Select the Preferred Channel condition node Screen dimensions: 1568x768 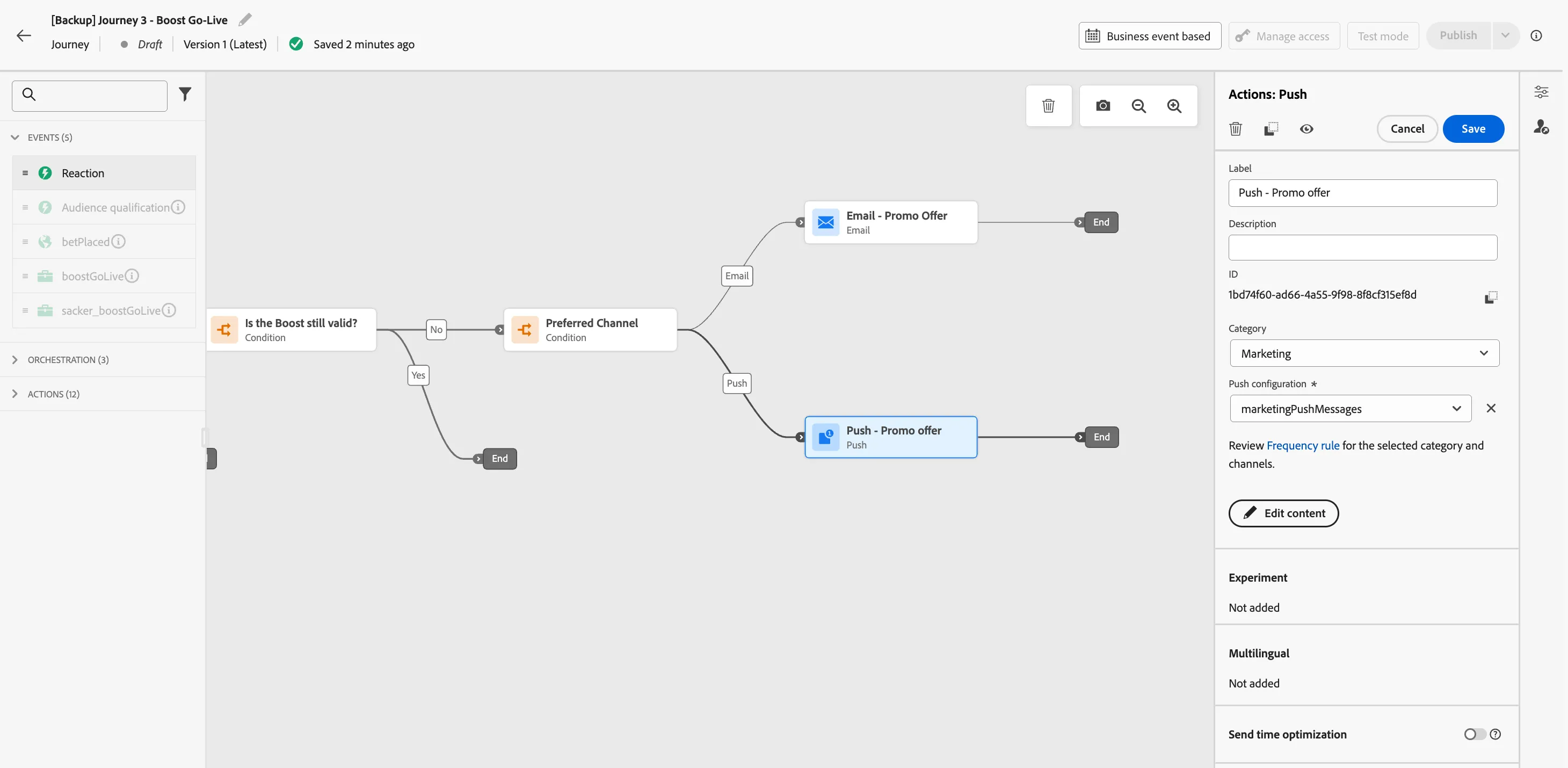coord(590,330)
